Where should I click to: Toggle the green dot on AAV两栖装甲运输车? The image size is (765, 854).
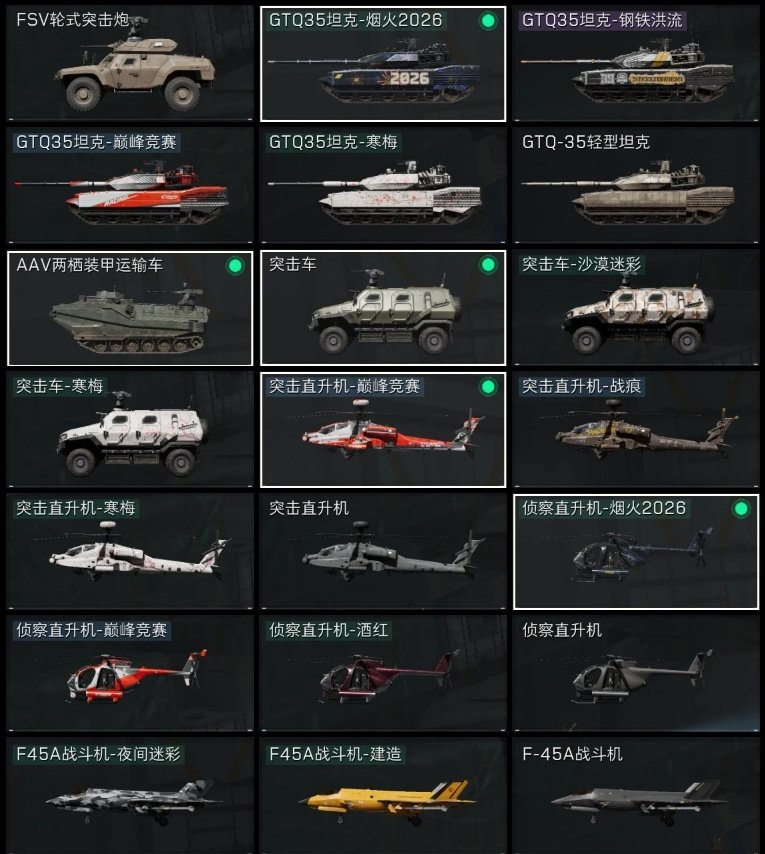[235, 266]
